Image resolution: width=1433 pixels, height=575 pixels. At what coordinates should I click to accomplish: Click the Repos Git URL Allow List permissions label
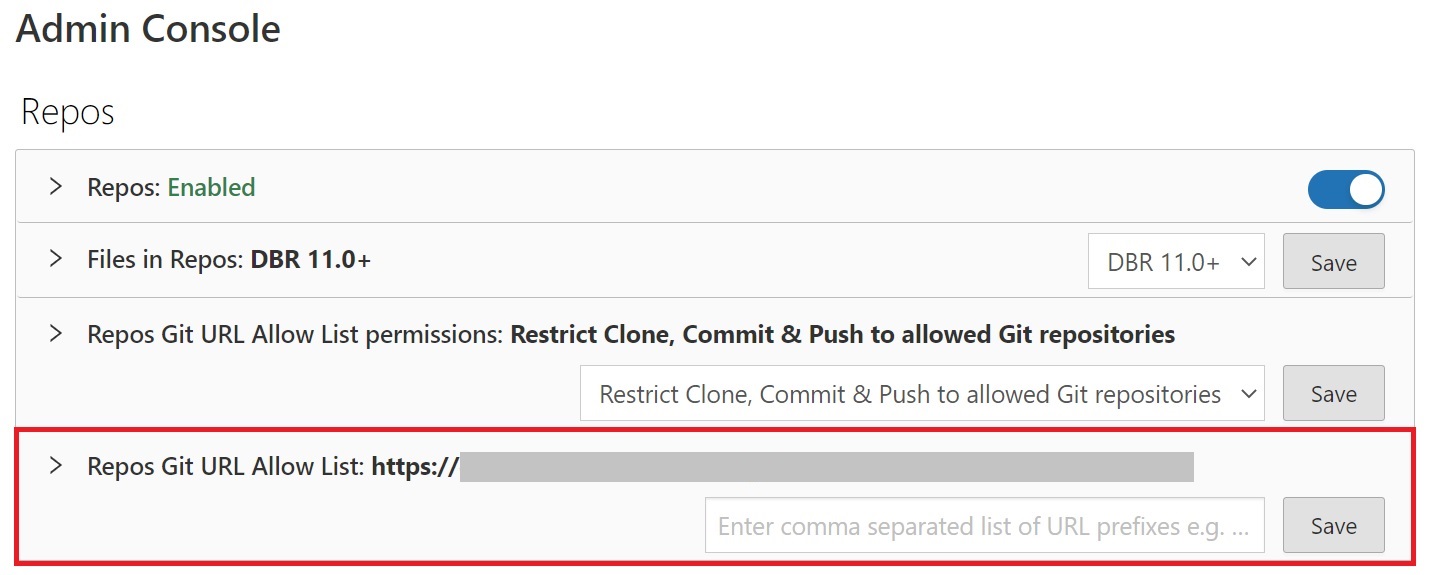(x=296, y=334)
